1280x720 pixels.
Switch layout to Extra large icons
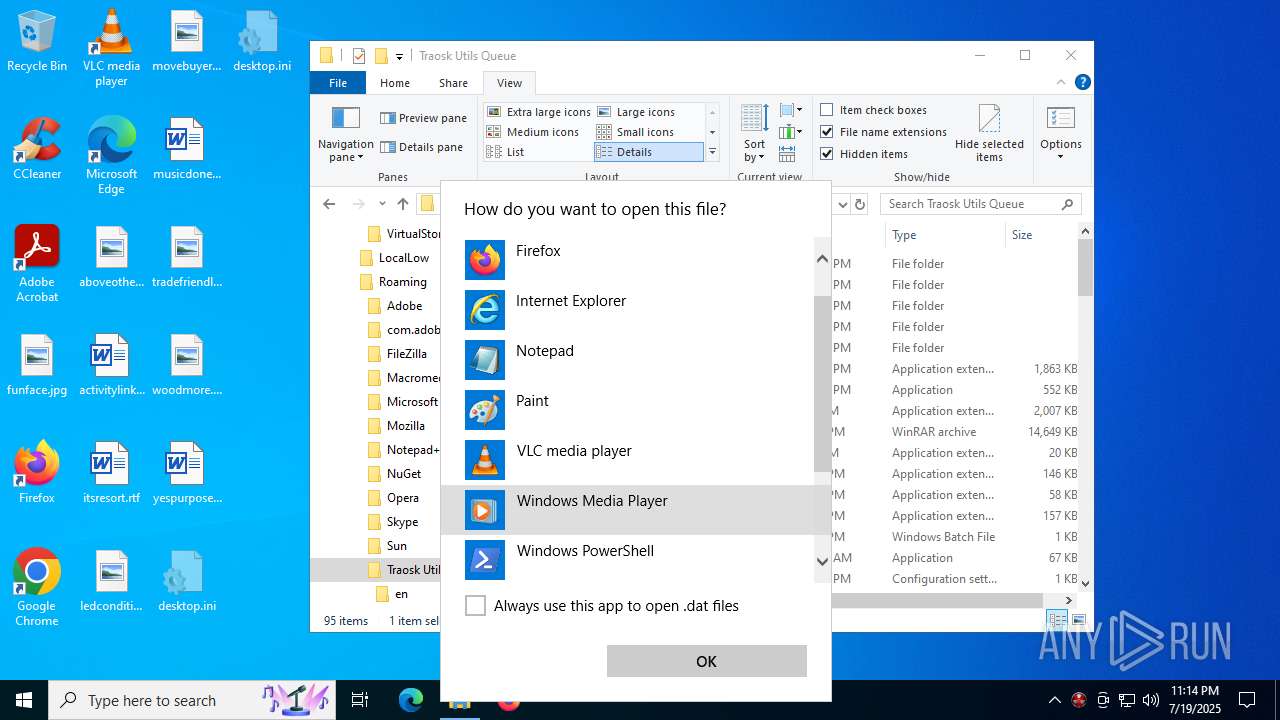tap(538, 112)
